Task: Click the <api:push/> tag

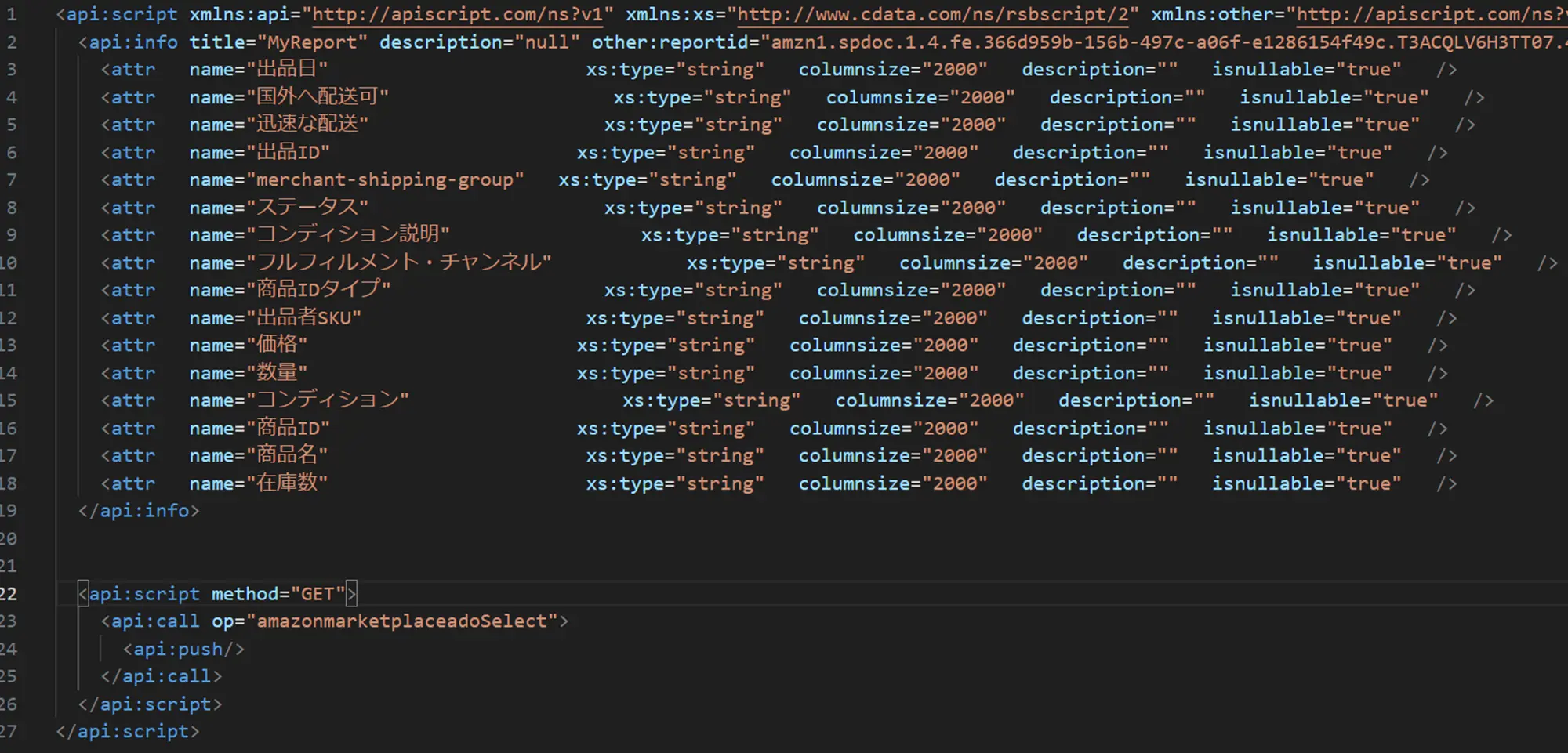Action: pos(183,650)
